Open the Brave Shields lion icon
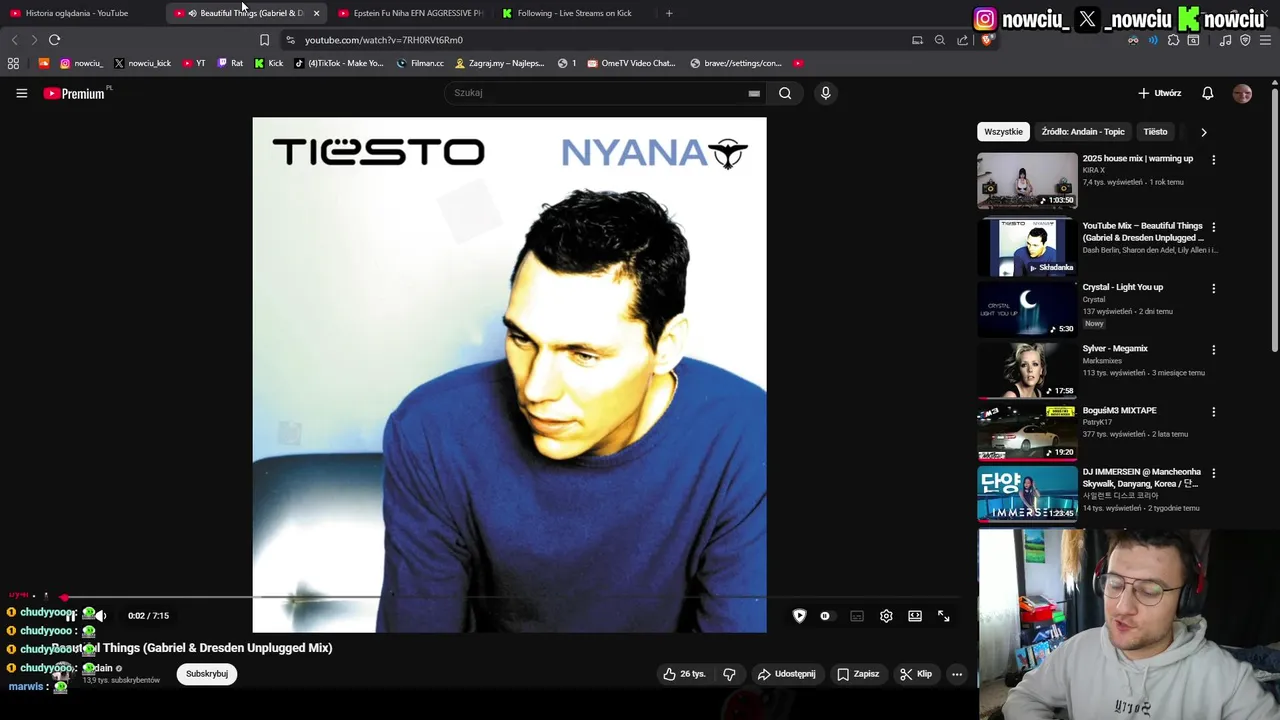The height and width of the screenshot is (720, 1280). (x=986, y=40)
